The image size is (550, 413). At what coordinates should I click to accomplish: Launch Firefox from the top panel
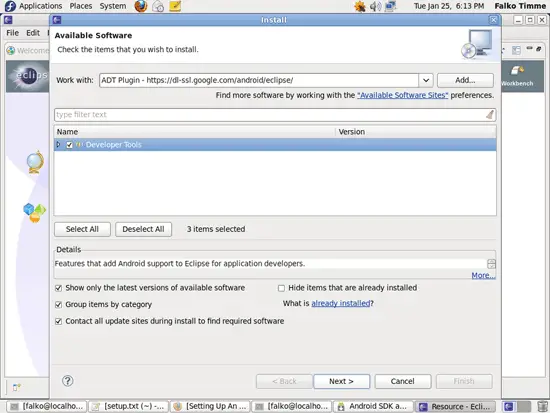[x=141, y=6]
